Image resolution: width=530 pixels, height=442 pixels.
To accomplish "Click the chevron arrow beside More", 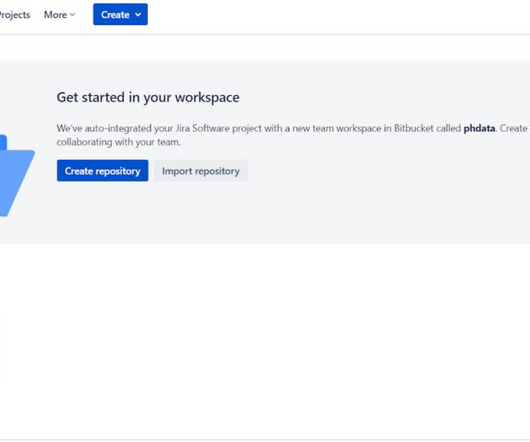I will [72, 15].
